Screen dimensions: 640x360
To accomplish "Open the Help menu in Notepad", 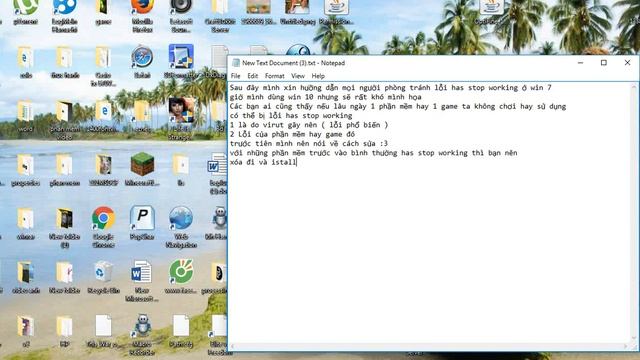I will 318,76.
